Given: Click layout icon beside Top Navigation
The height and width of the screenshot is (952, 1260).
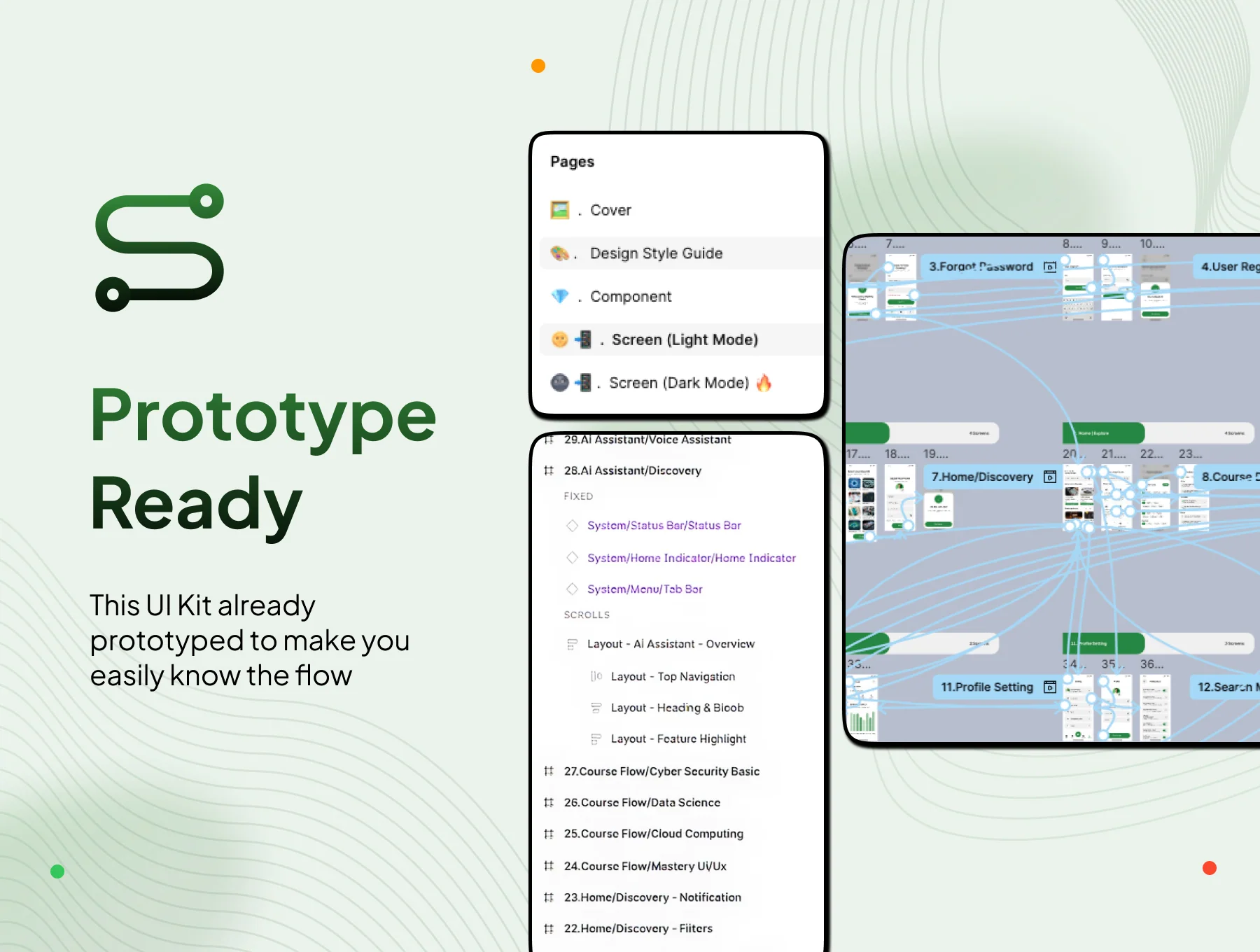Looking at the screenshot, I should pos(596,676).
